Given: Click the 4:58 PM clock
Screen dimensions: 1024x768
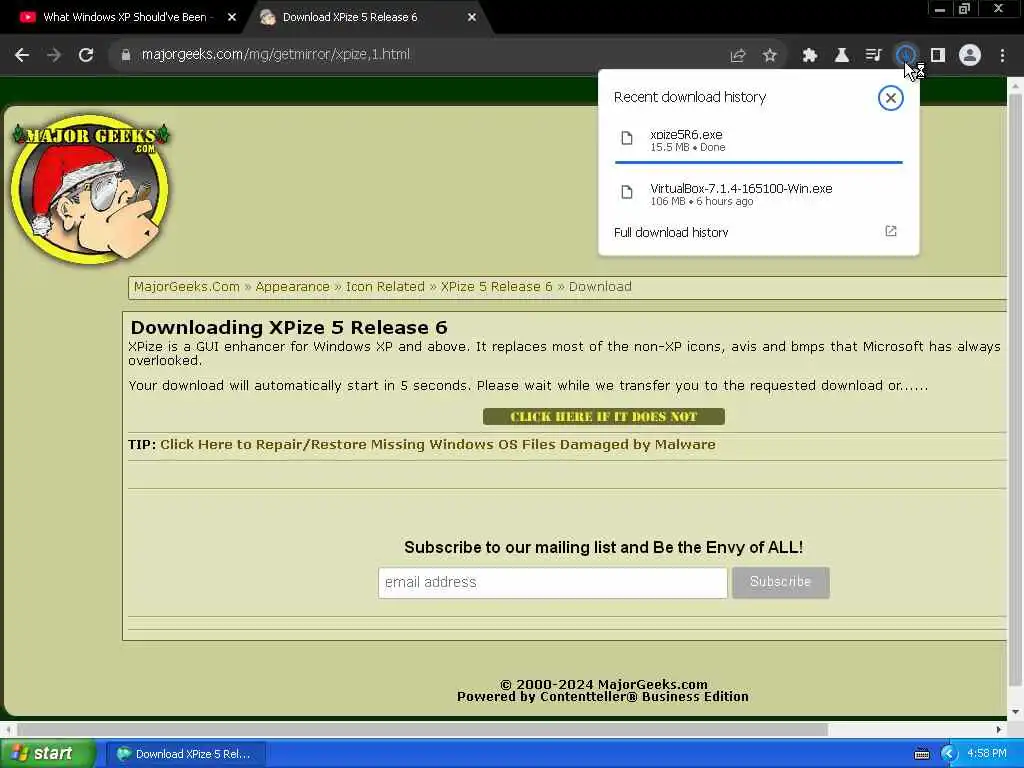Looking at the screenshot, I should pyautogui.click(x=987, y=754).
